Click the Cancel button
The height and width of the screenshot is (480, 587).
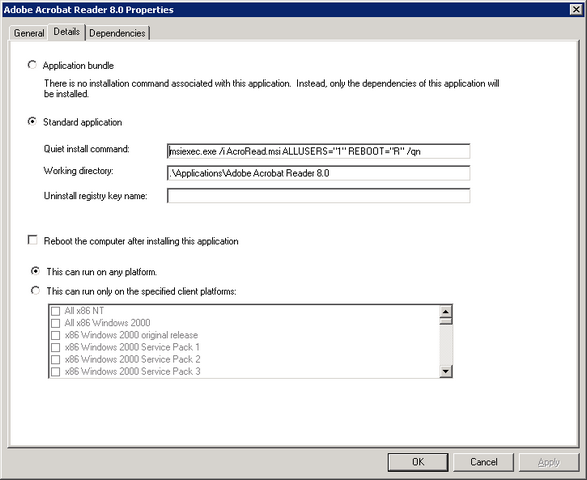483,462
